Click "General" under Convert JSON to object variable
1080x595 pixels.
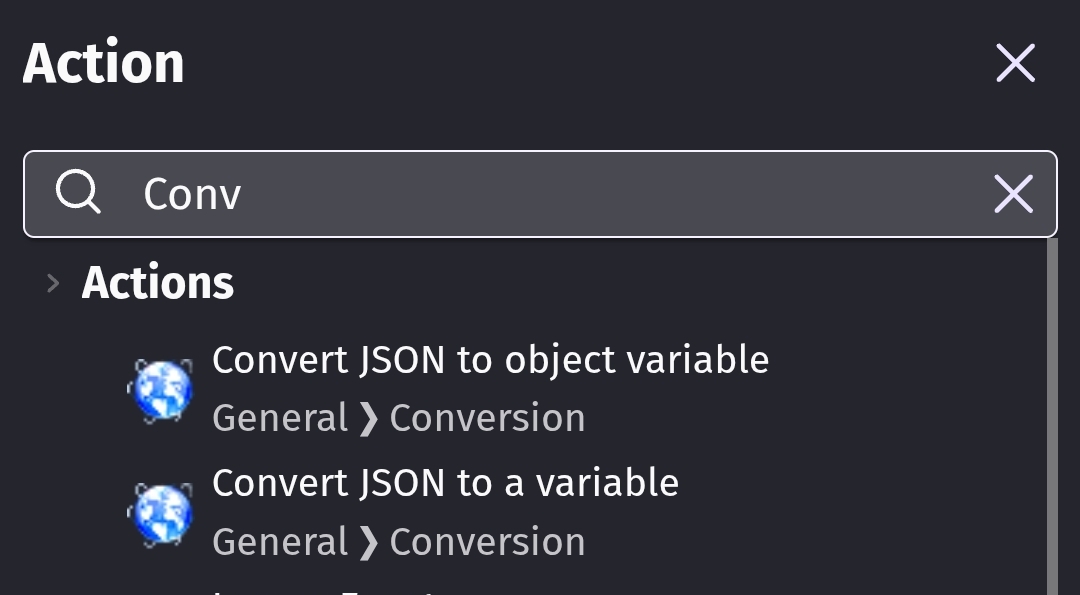(280, 418)
